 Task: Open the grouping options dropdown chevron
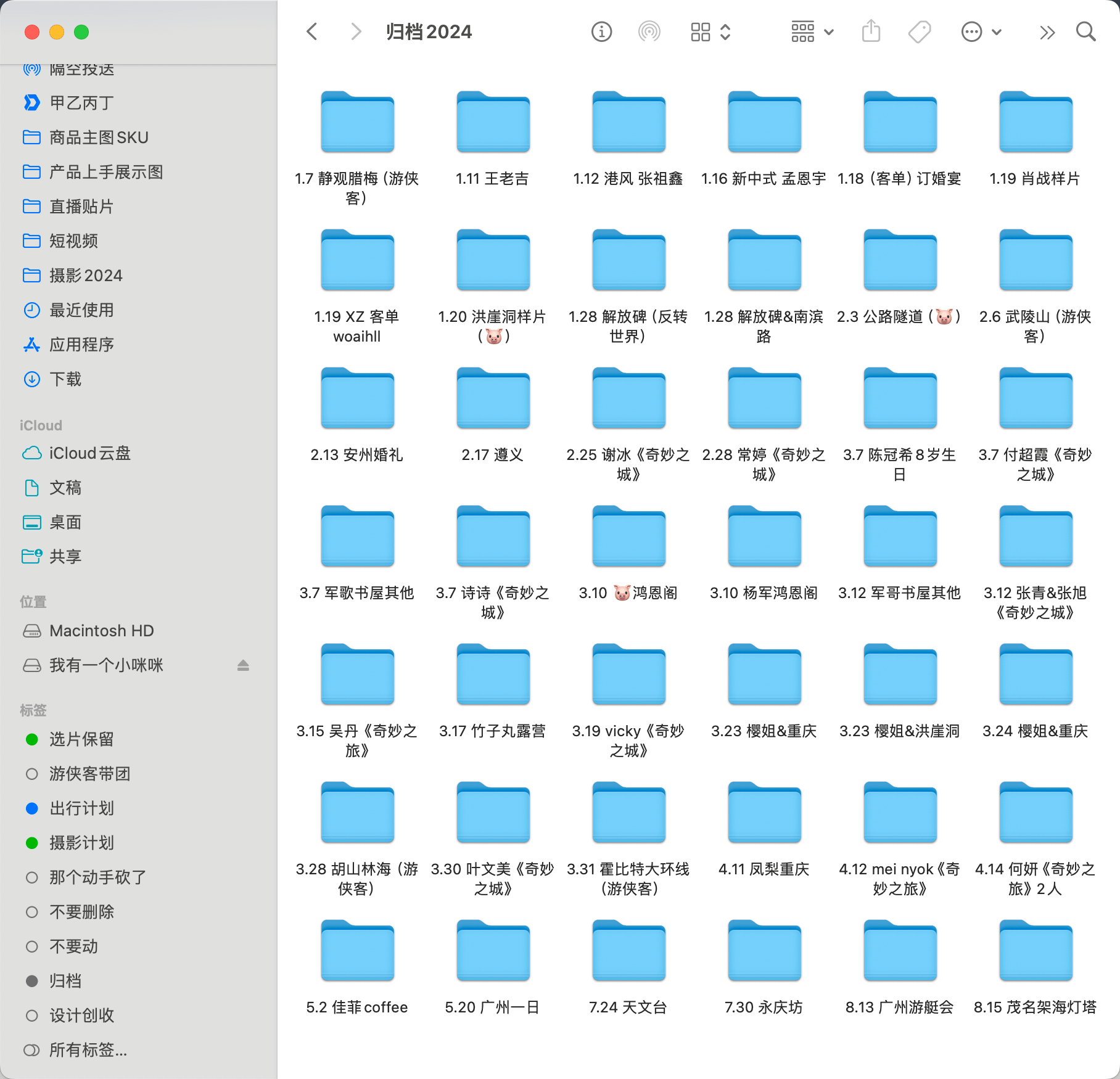pos(829,31)
